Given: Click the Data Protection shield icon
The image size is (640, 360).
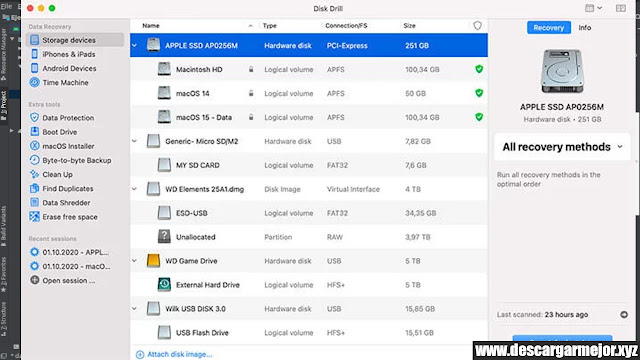Looking at the screenshot, I should [35, 118].
